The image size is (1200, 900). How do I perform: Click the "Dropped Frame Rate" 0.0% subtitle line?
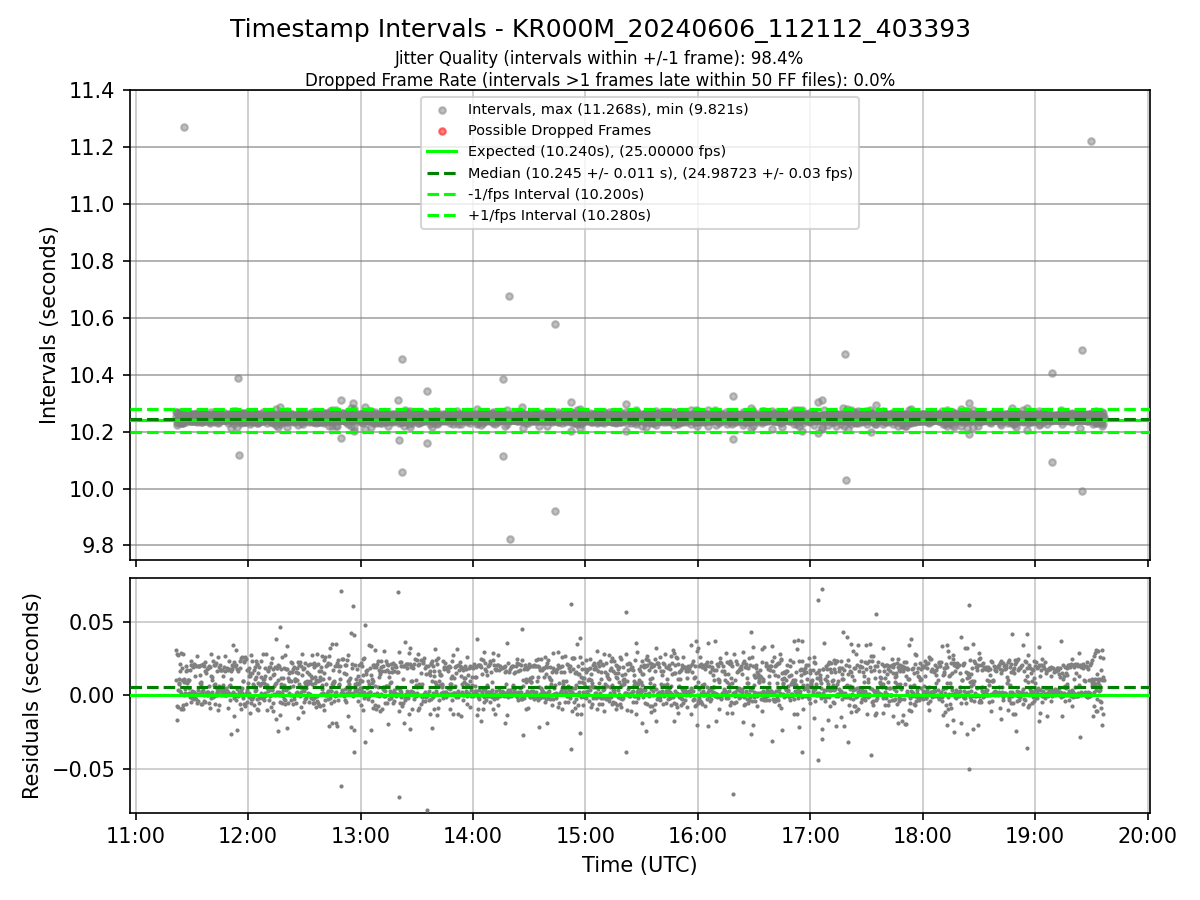600,80
